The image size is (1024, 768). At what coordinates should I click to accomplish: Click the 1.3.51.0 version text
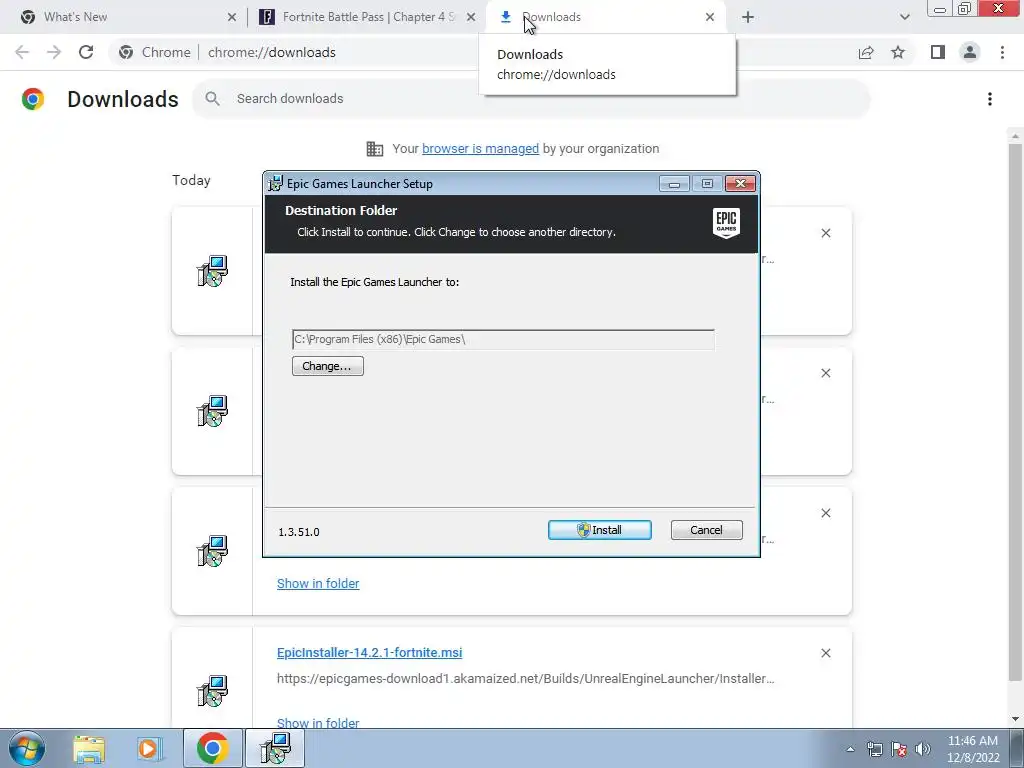point(299,532)
